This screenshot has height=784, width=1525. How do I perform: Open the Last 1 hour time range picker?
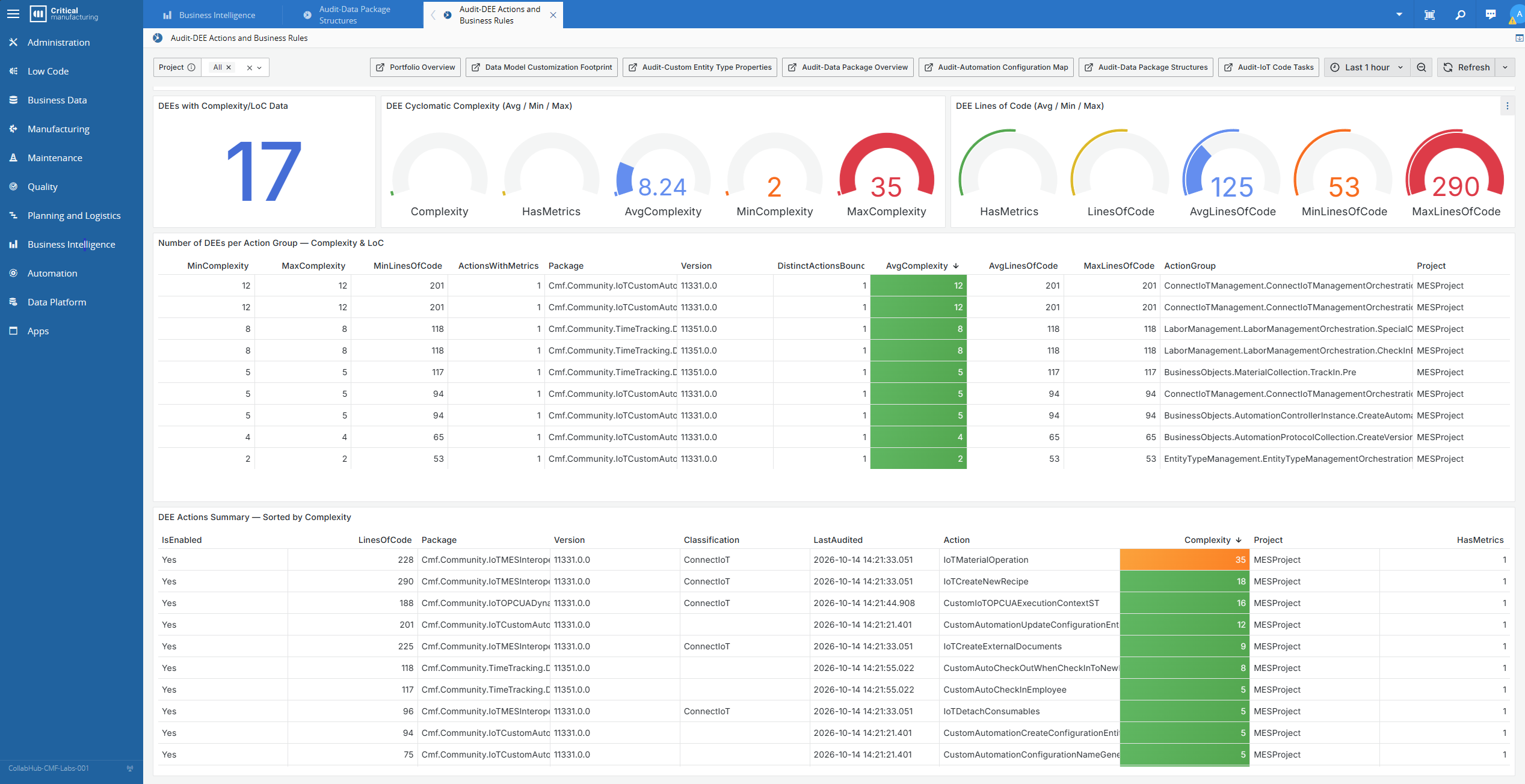pyautogui.click(x=1367, y=67)
